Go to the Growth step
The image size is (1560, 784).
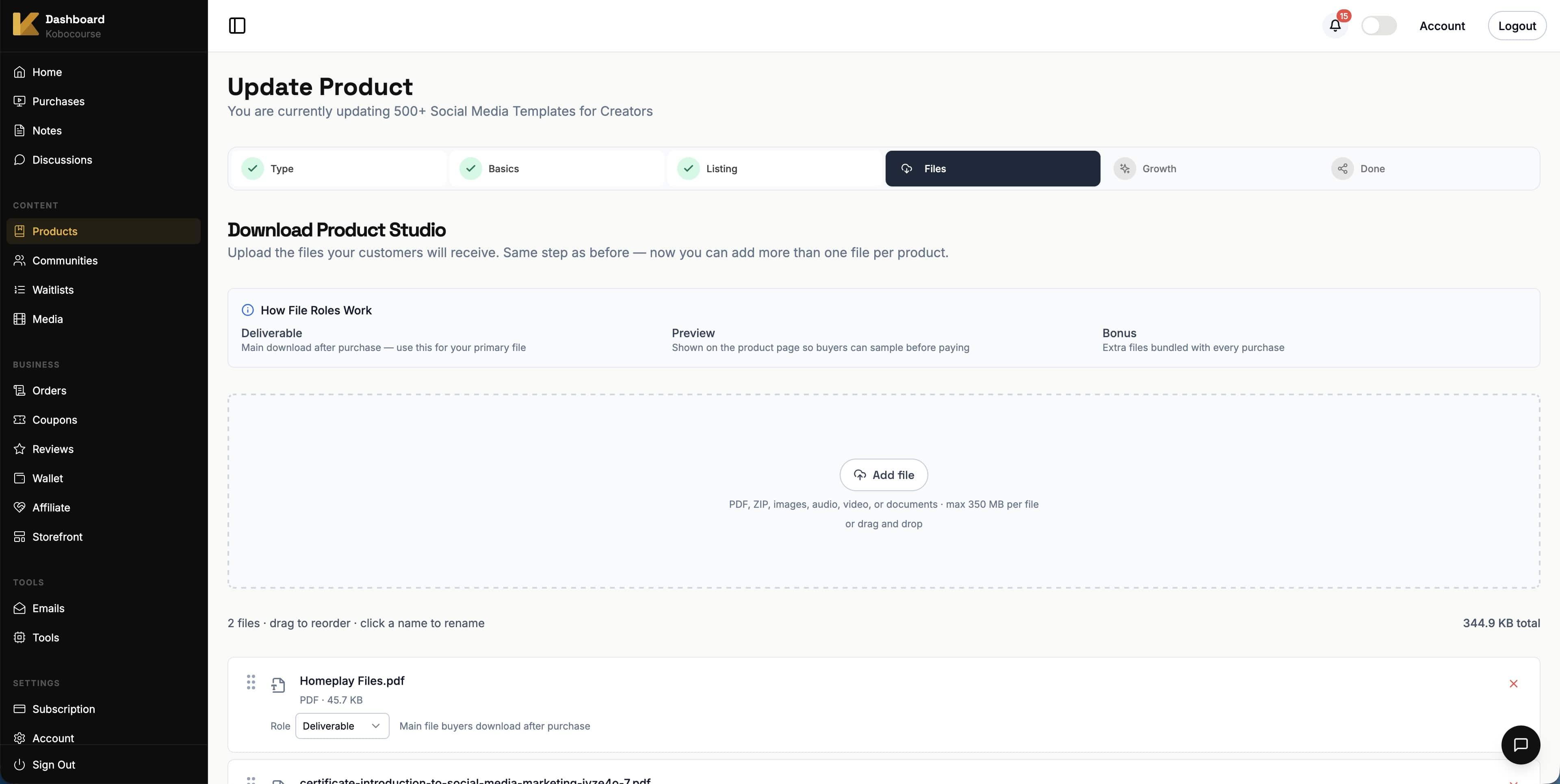point(1211,168)
